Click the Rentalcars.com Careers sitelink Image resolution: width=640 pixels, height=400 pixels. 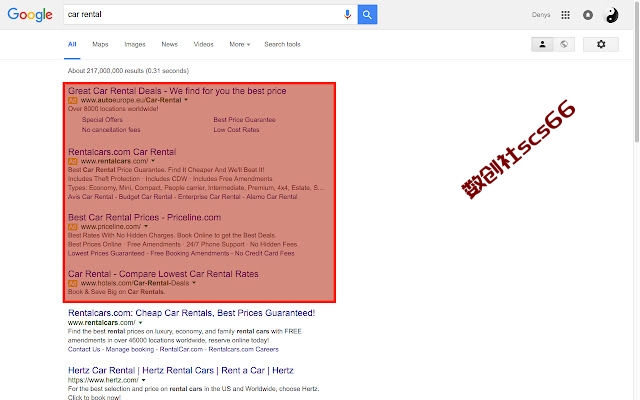pos(243,349)
